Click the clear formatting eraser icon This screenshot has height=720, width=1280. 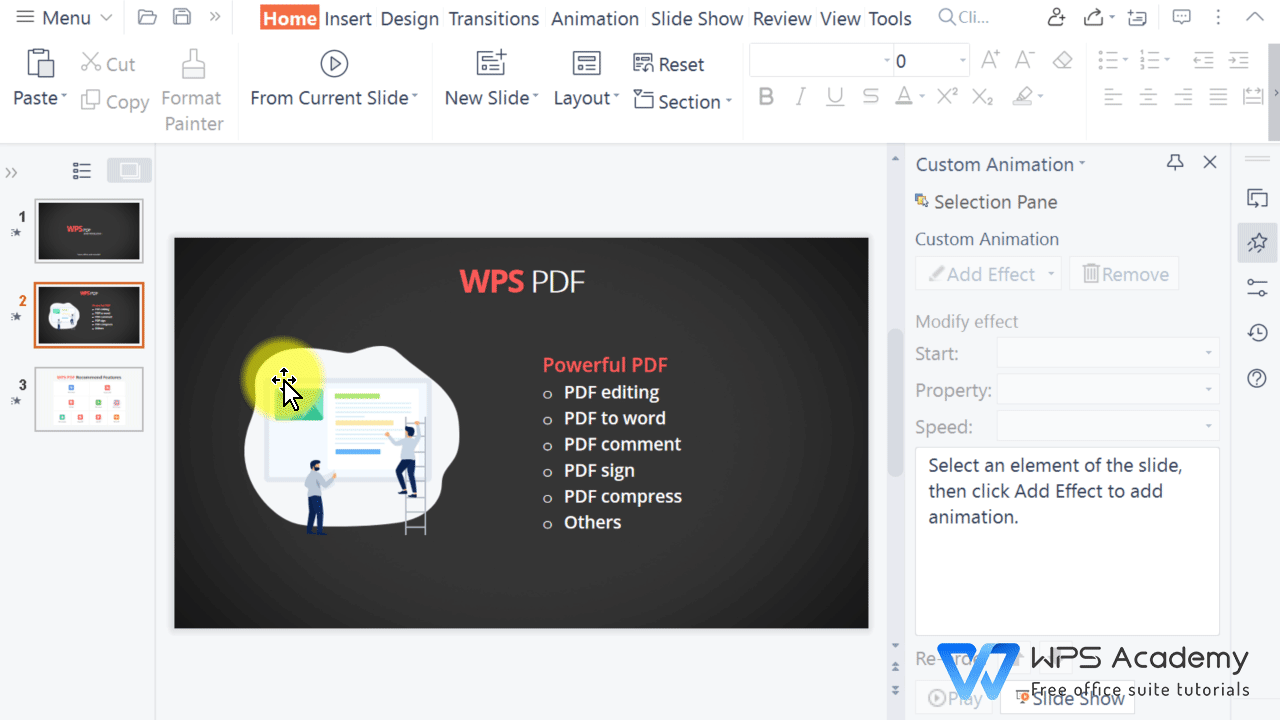[x=1063, y=60]
